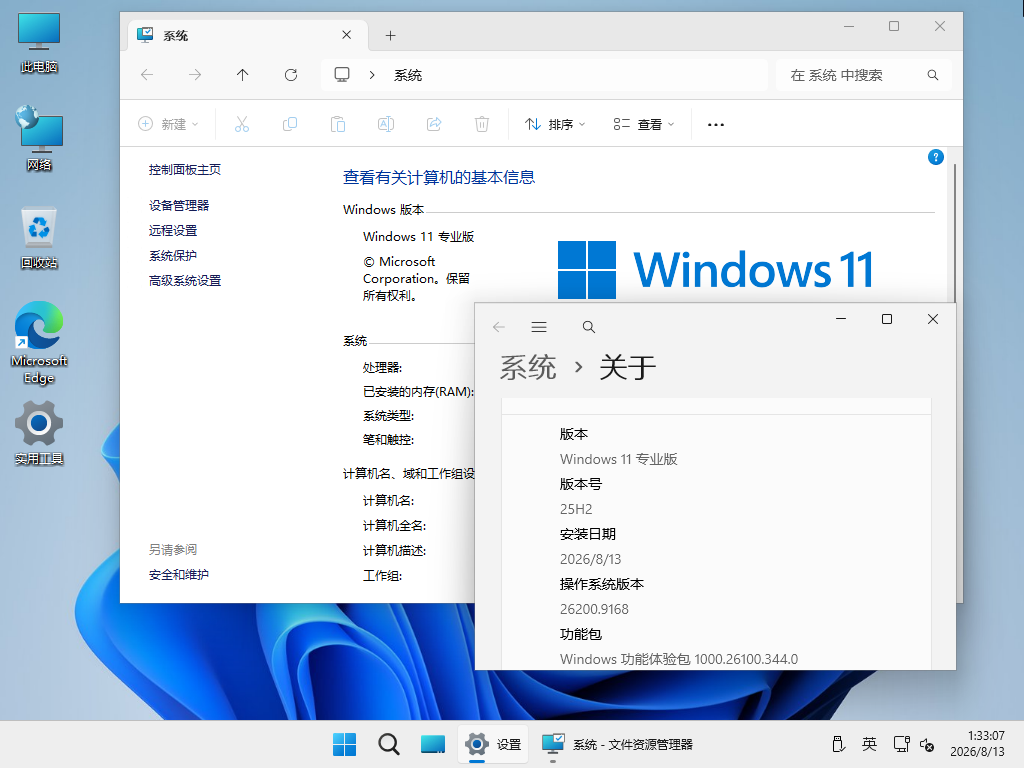Click the 在 系统 中搜索 search field
This screenshot has width=1024, height=768.
click(863, 75)
